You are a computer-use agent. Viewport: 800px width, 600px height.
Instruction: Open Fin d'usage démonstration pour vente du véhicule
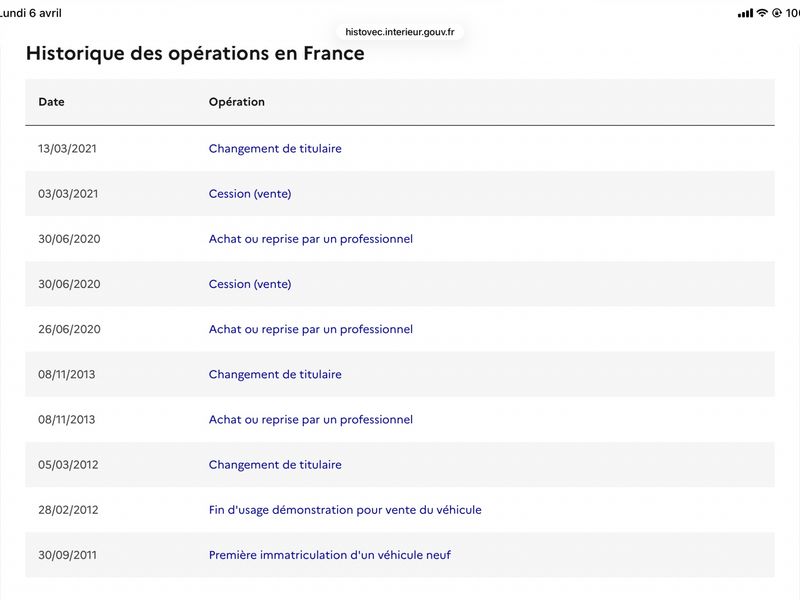[x=345, y=510]
